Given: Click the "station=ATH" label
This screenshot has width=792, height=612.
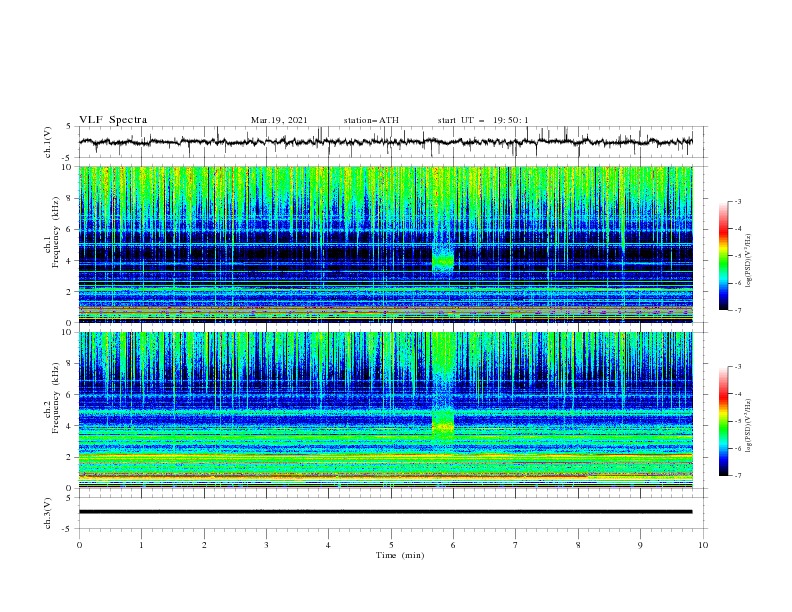Looking at the screenshot, I should coord(371,120).
